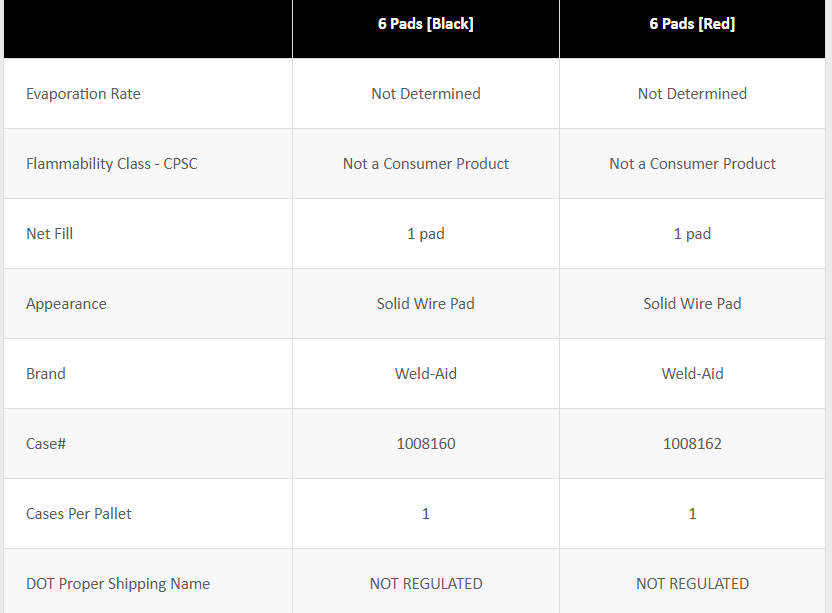
Task: Click the Flammability Class - CPSC label
Action: (112, 164)
